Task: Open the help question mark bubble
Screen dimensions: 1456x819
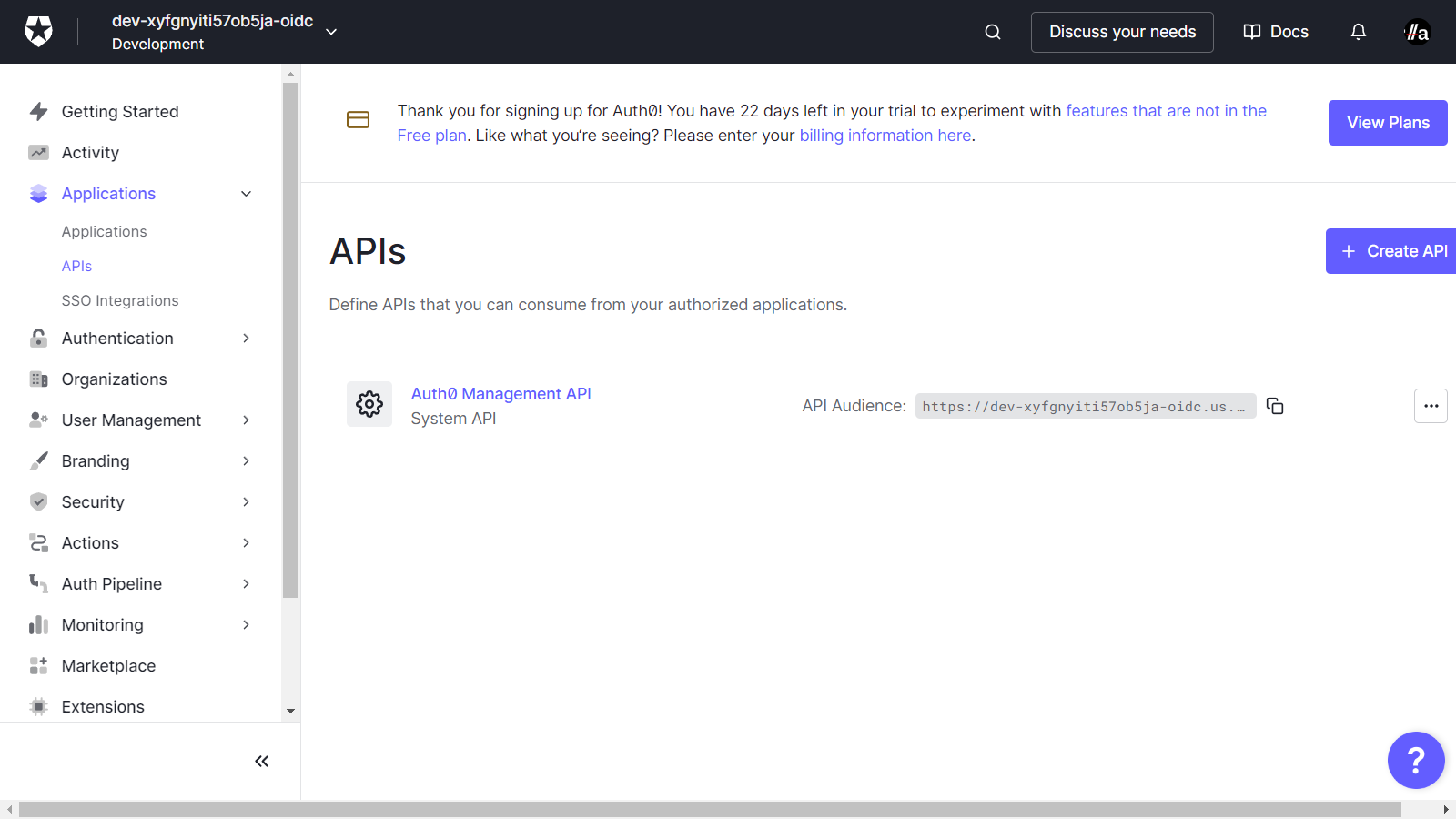Action: click(x=1415, y=760)
